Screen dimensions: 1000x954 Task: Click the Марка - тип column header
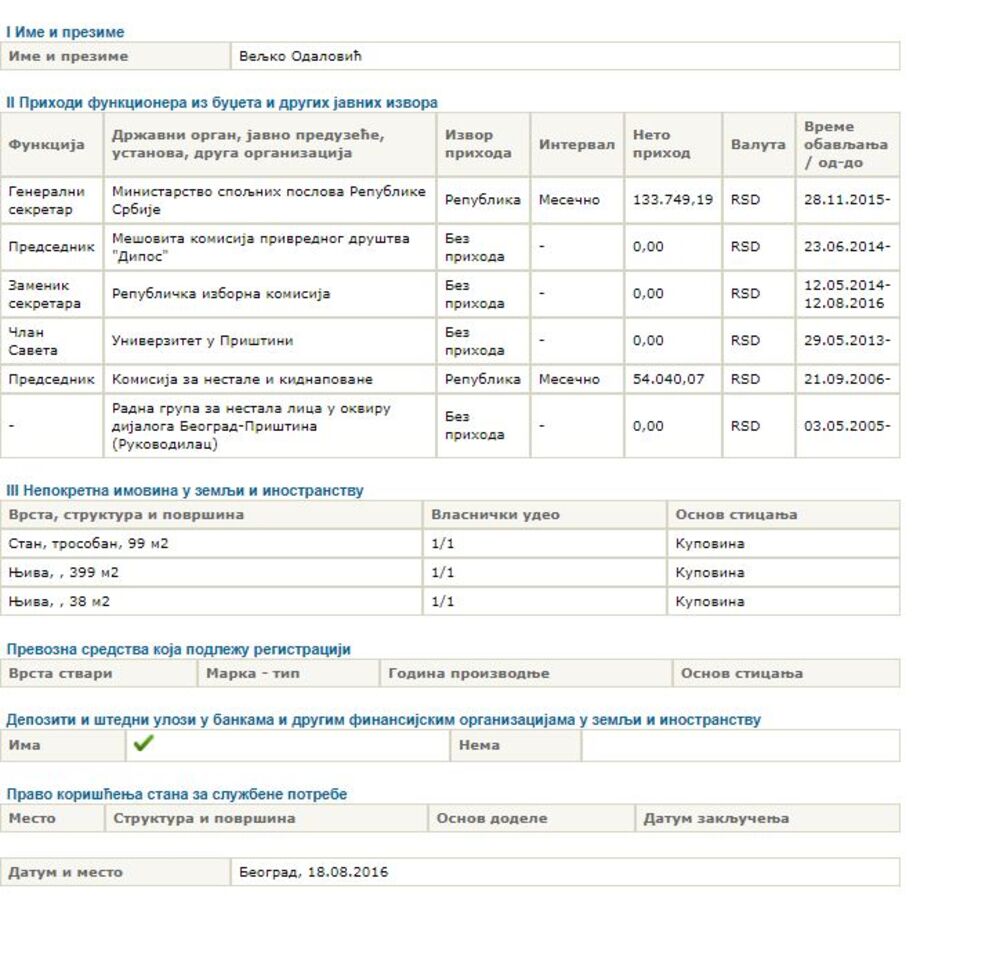pyautogui.click(x=252, y=673)
